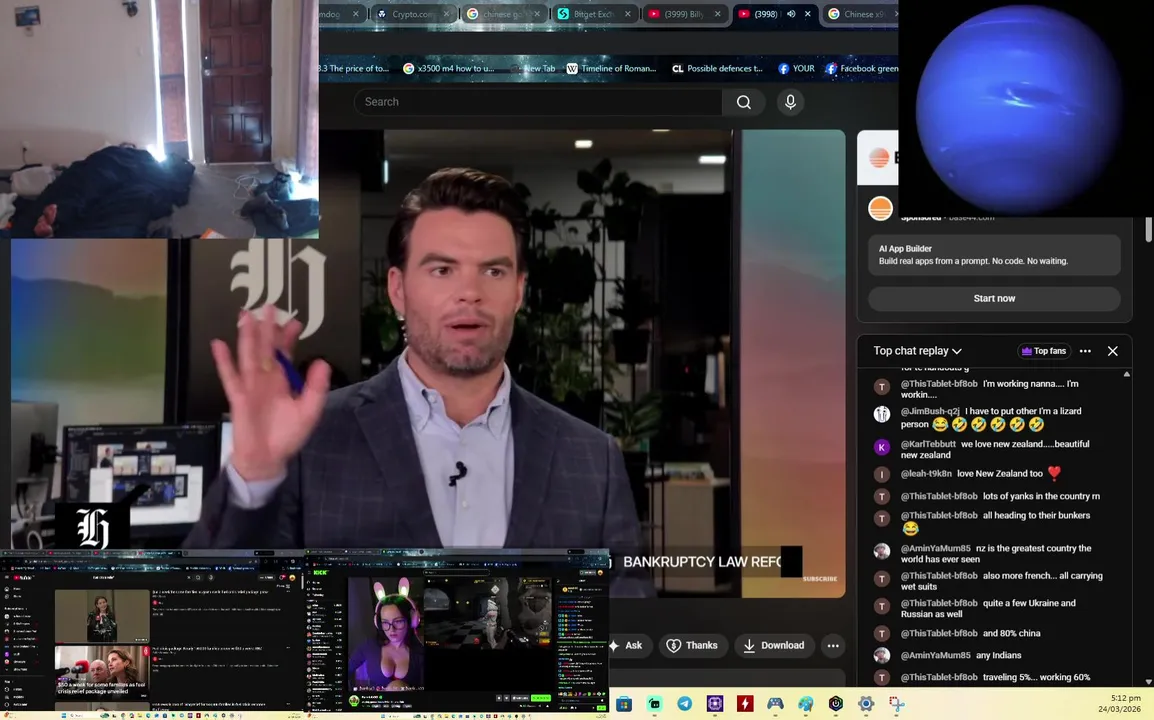Open the Facebook 'YOUR' bookmark
Screen dimensions: 1154x720
(x=796, y=68)
